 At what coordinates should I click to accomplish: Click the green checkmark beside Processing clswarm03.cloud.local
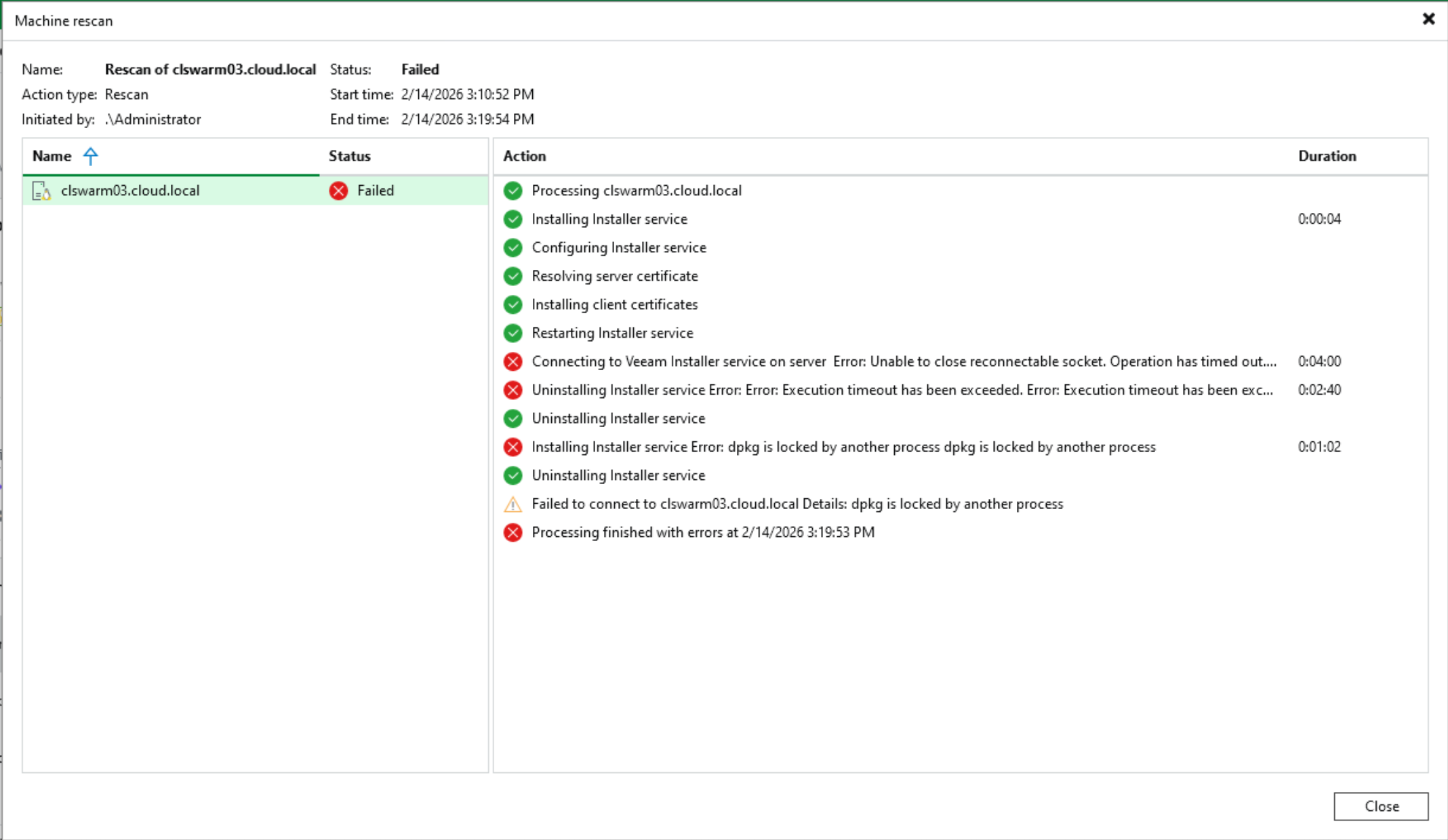coord(513,191)
